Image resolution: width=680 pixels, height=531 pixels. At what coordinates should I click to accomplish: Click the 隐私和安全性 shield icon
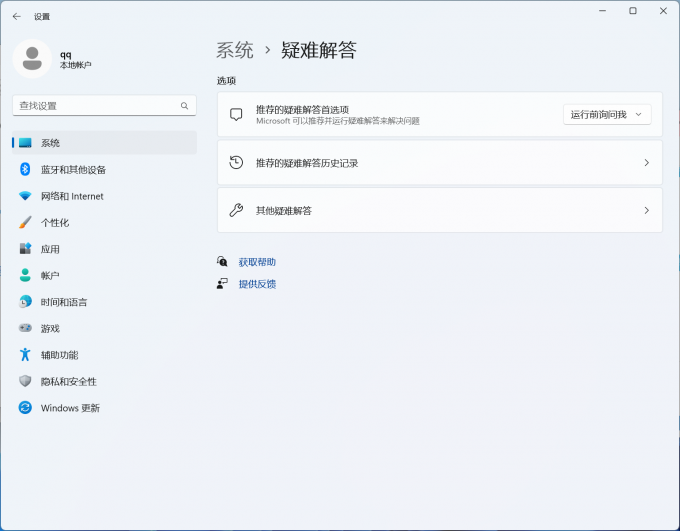25,381
